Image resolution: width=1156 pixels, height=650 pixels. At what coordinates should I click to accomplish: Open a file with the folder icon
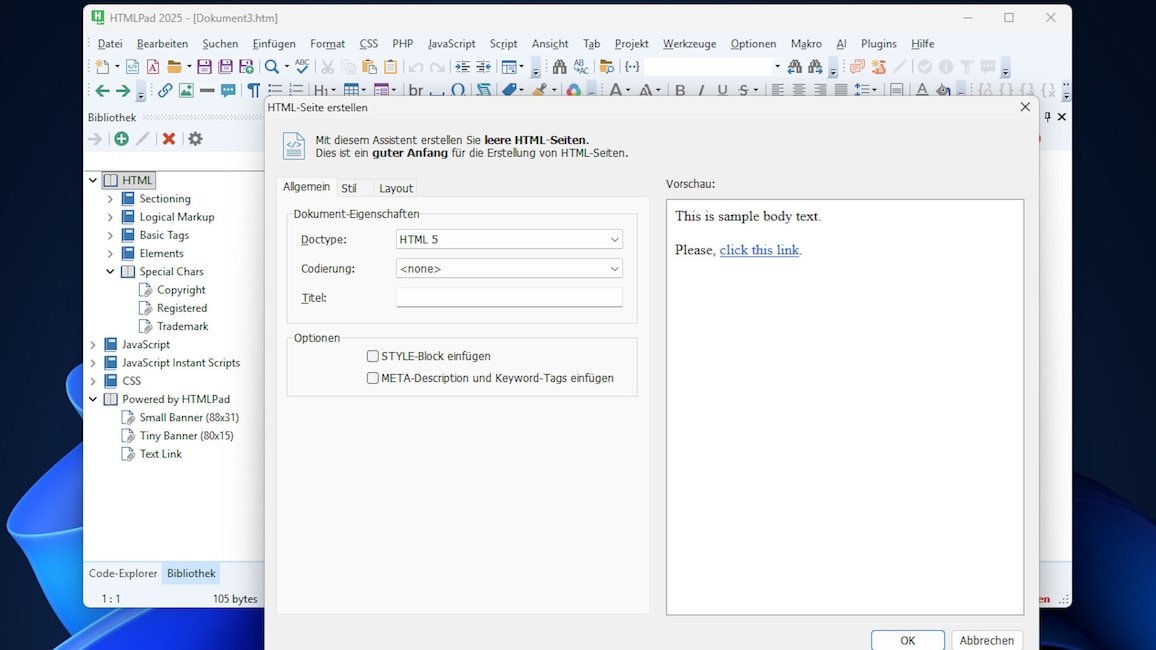click(x=174, y=66)
